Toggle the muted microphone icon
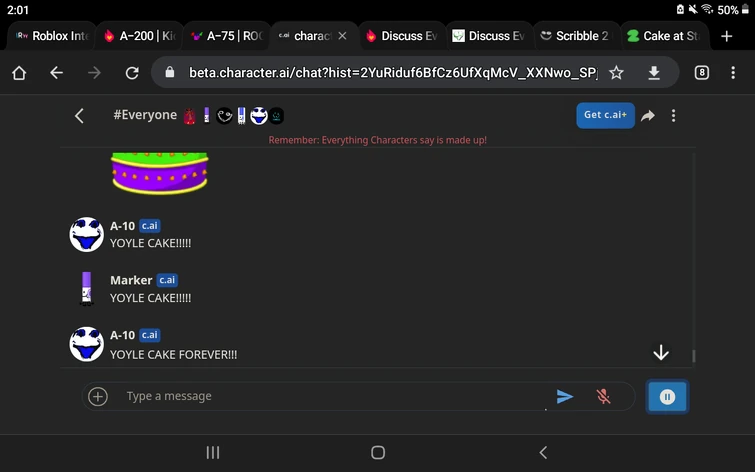This screenshot has width=755, height=472. point(603,396)
